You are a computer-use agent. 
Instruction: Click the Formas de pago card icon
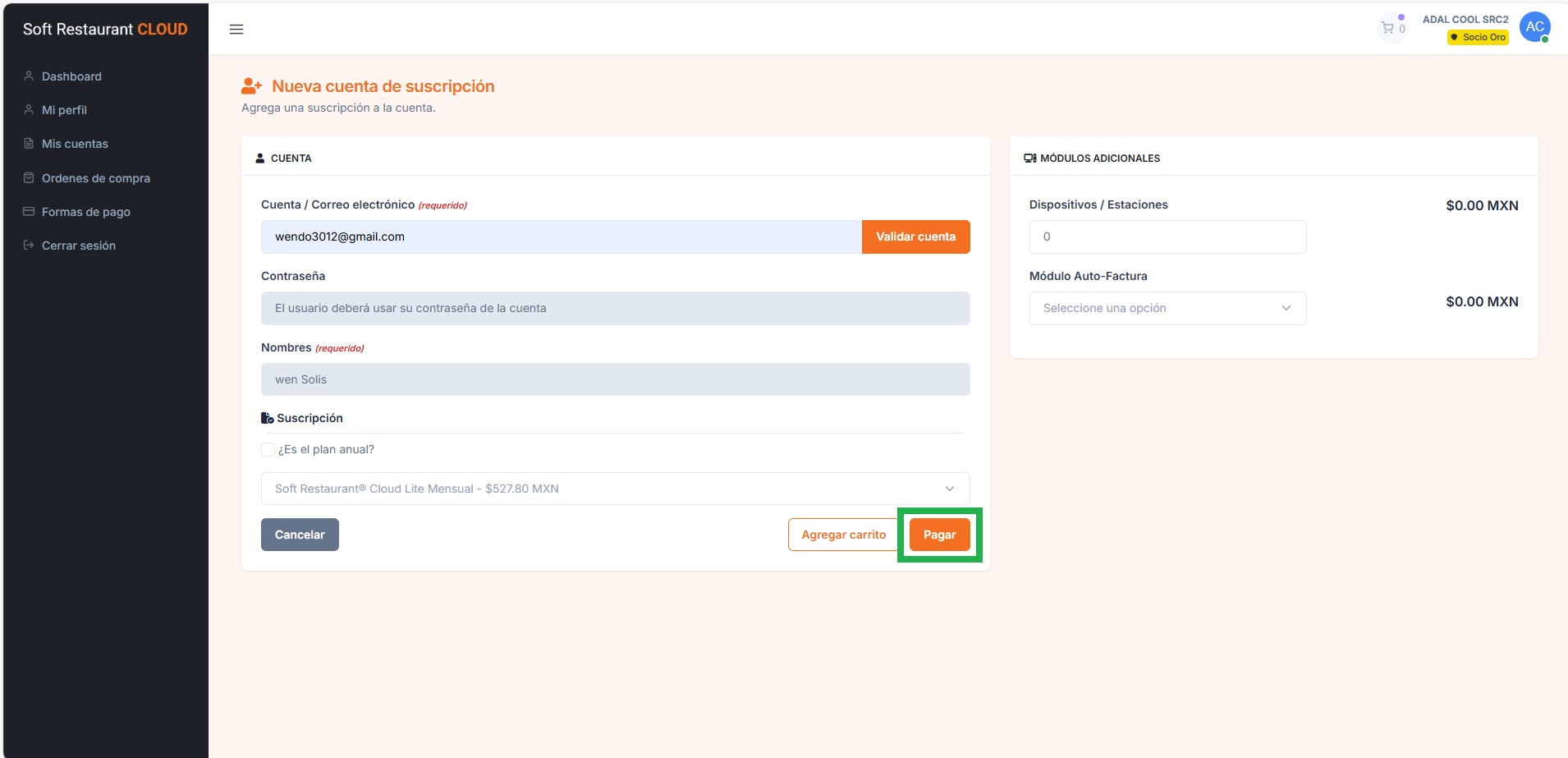click(x=29, y=211)
